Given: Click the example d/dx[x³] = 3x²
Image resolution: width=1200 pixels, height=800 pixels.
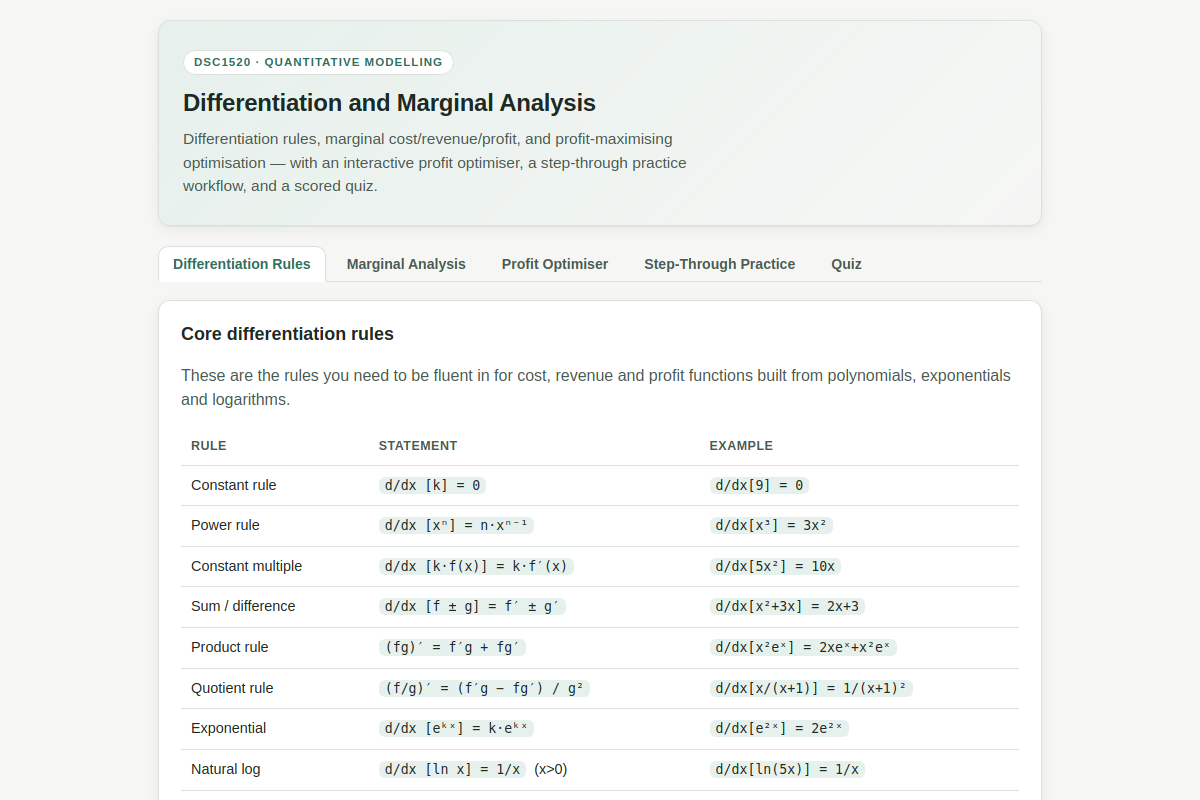Looking at the screenshot, I should pyautogui.click(x=771, y=525).
